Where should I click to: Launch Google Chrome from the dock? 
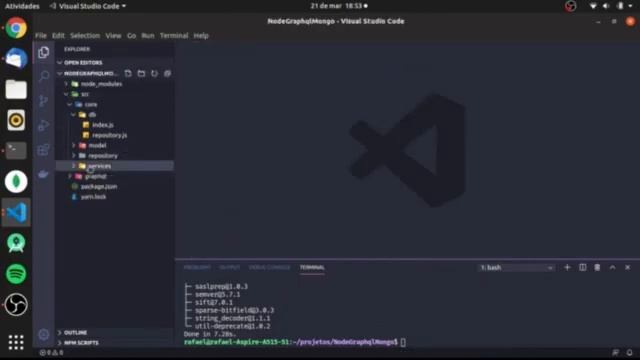coord(16,28)
